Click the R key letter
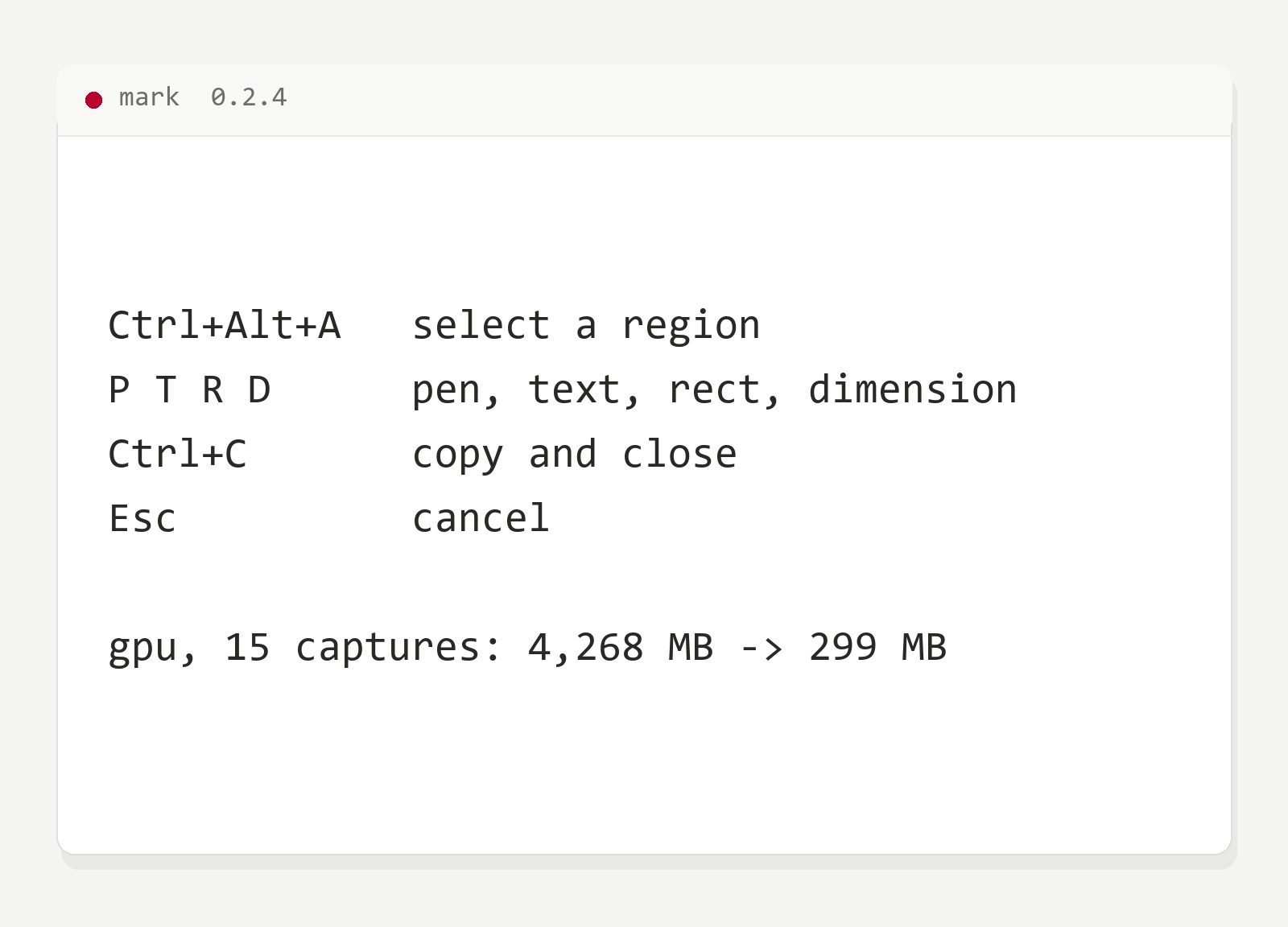1288x927 pixels. coord(213,389)
